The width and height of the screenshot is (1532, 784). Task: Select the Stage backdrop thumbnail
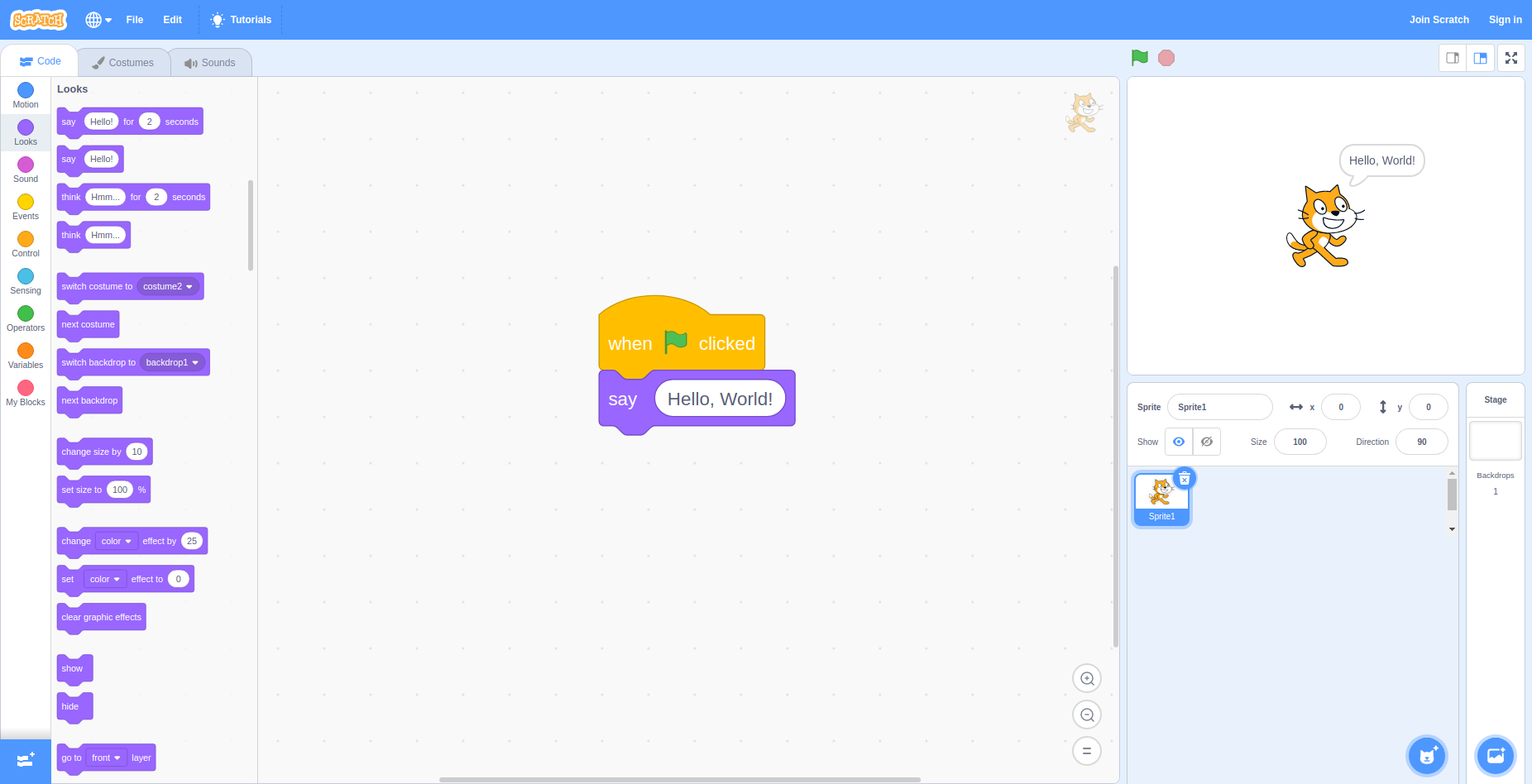coord(1496,441)
